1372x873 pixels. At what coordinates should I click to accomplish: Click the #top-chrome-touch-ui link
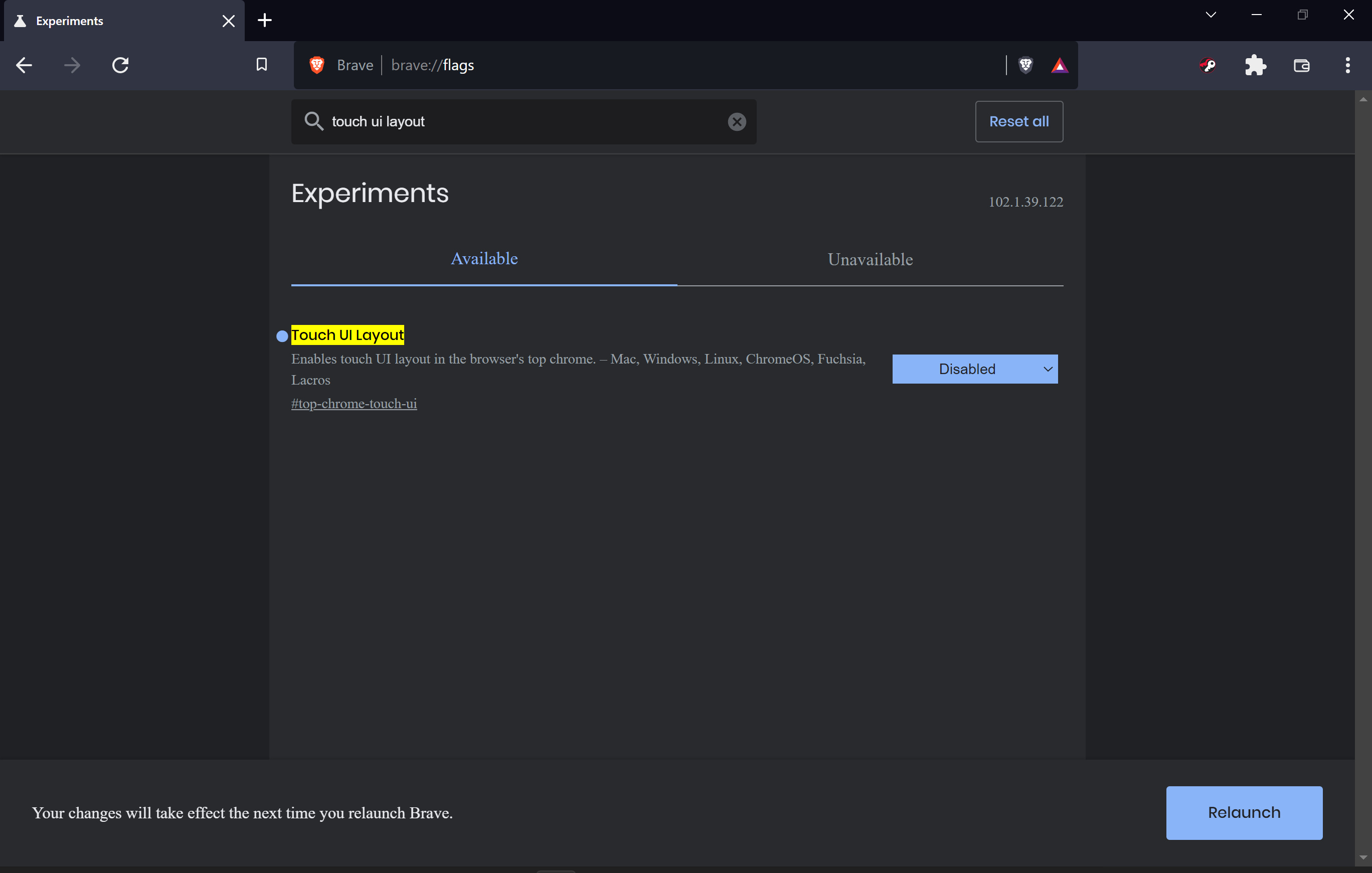[354, 404]
